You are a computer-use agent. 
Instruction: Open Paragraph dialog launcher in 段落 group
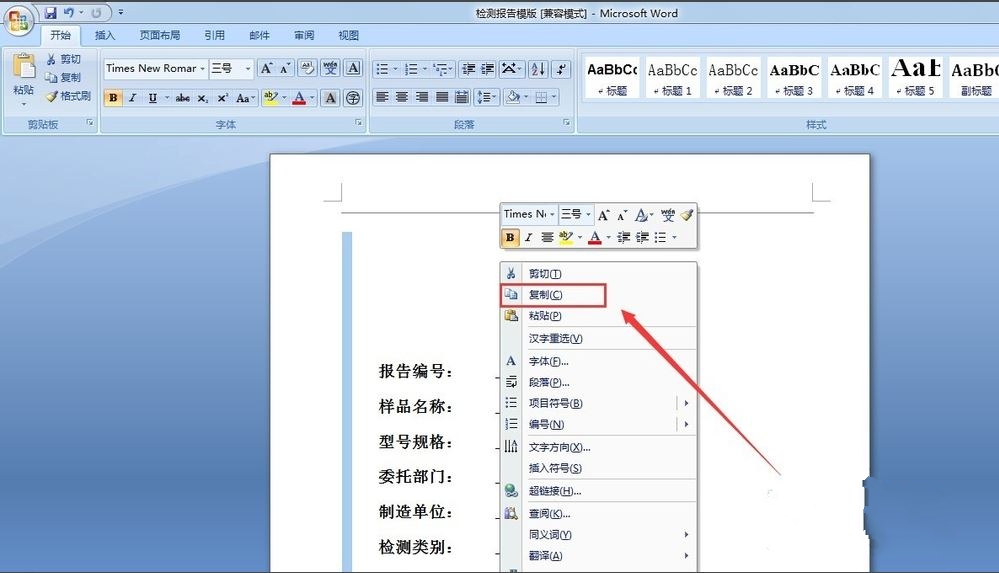(566, 122)
